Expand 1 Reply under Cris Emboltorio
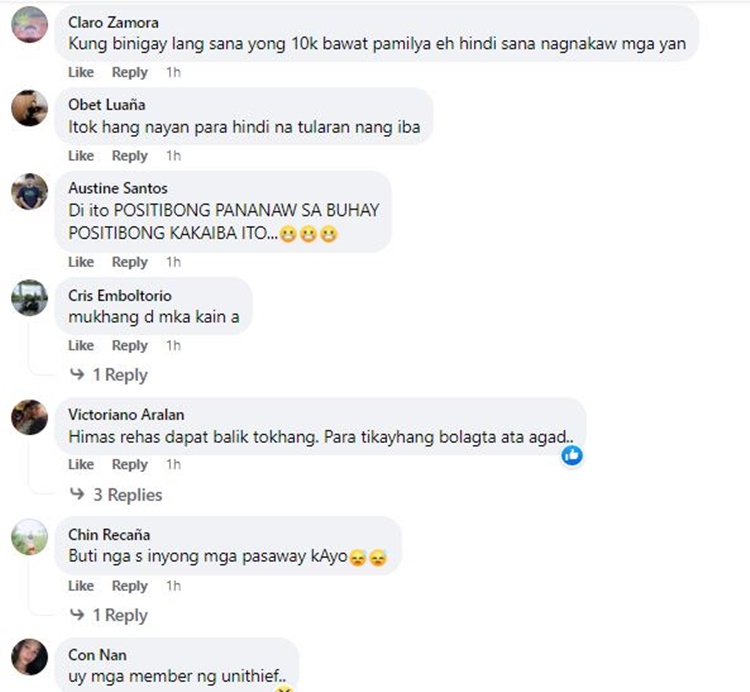750x692 pixels. (120, 375)
